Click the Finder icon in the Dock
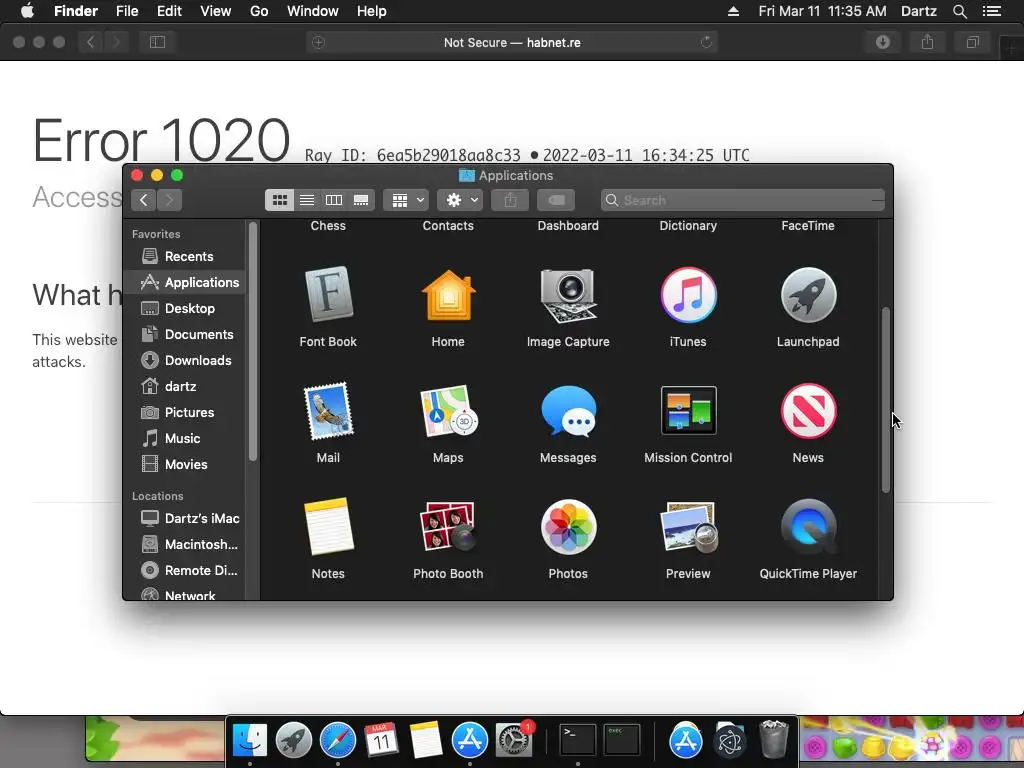Viewport: 1024px width, 768px height. [x=250, y=740]
